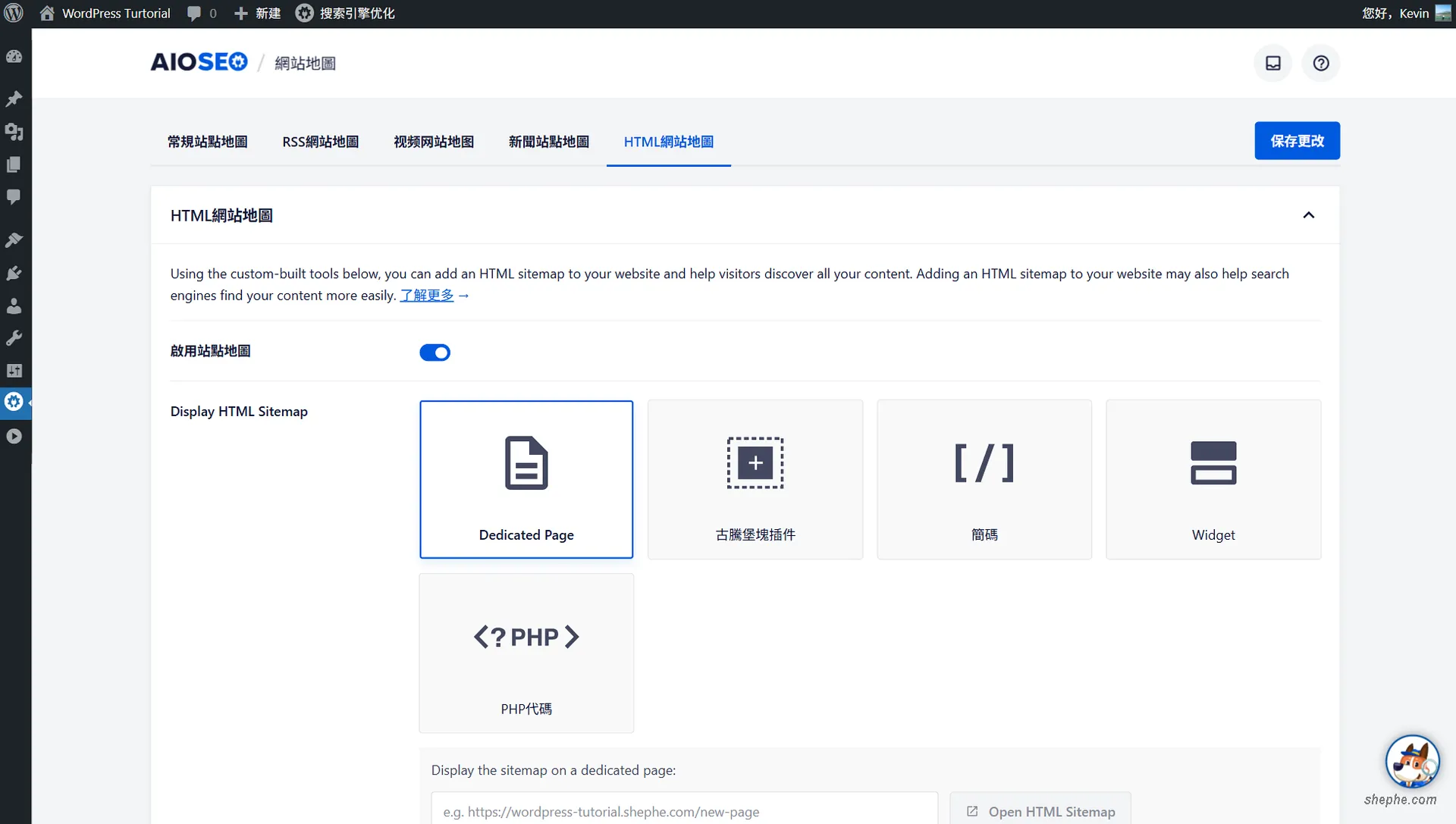Open the 新建 menu in the admin bar
1456x824 pixels.
point(256,12)
